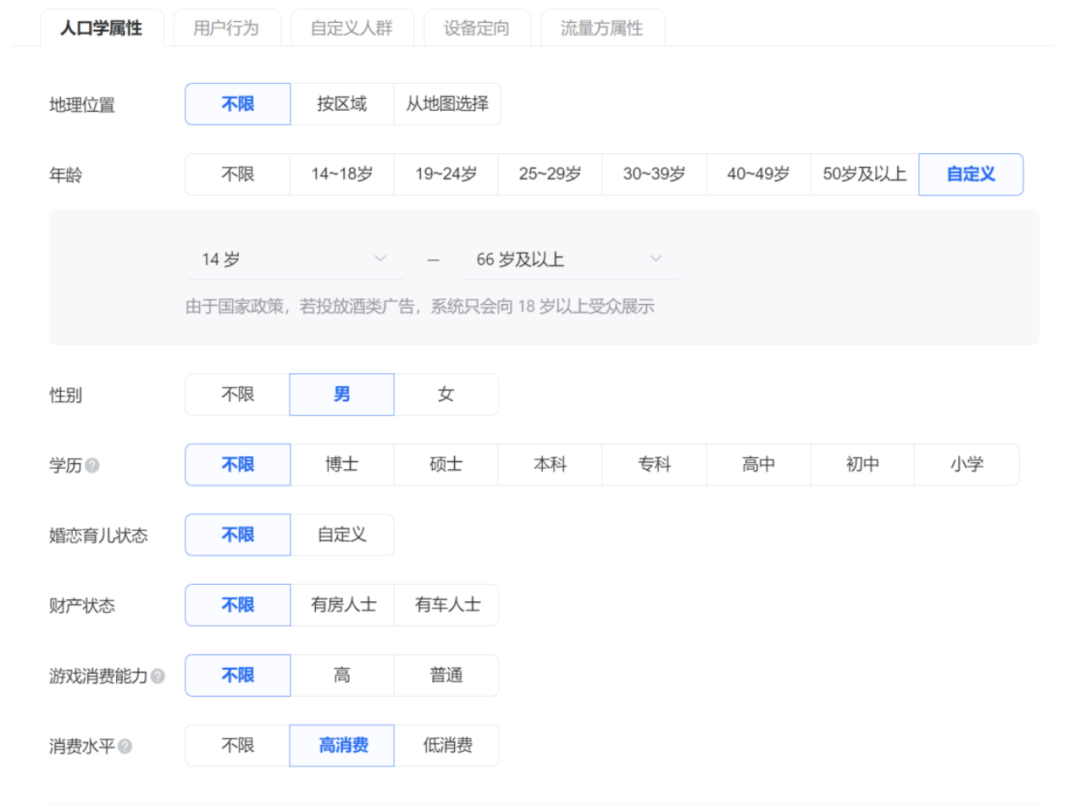The height and width of the screenshot is (811, 1080).
Task: Choose 有车人士 for 财产状态
Action: pos(447,606)
